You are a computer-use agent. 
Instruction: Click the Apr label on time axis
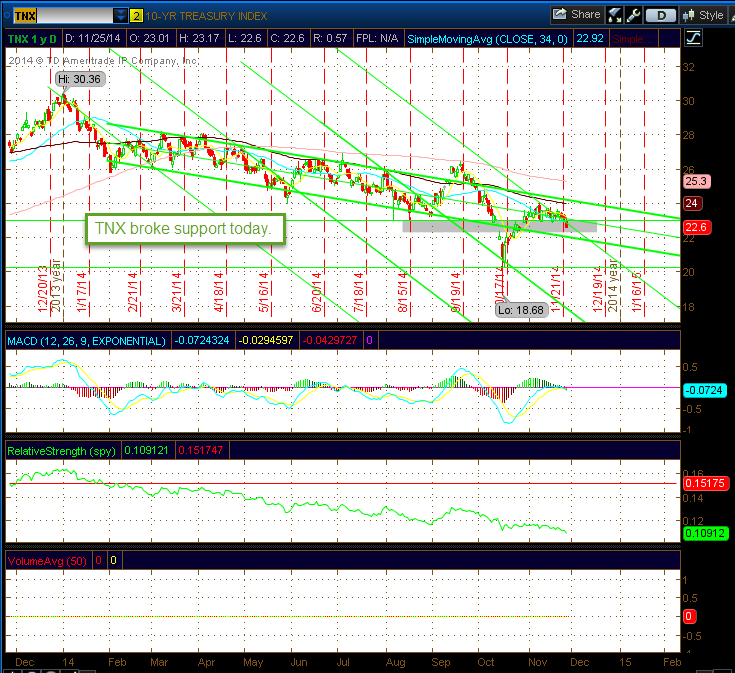click(206, 662)
